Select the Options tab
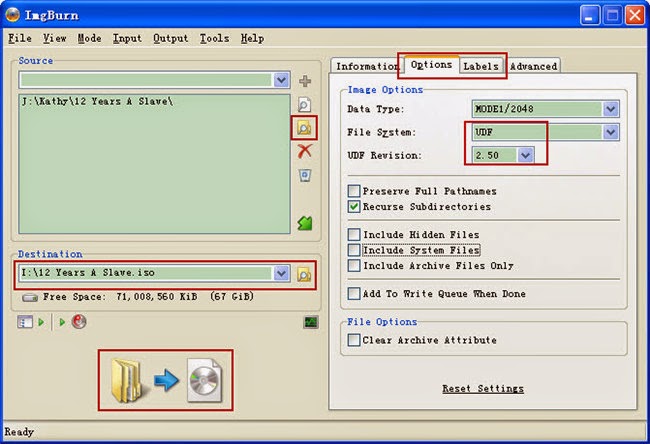The image size is (650, 444). click(432, 64)
